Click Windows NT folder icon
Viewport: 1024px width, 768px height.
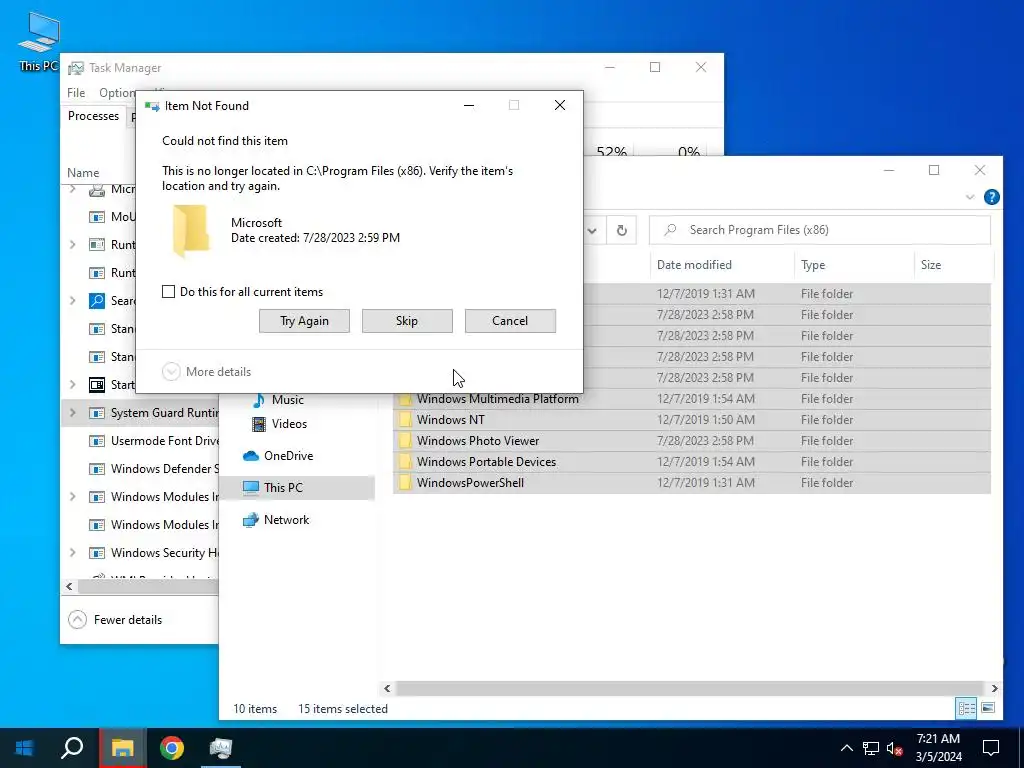[x=405, y=420]
